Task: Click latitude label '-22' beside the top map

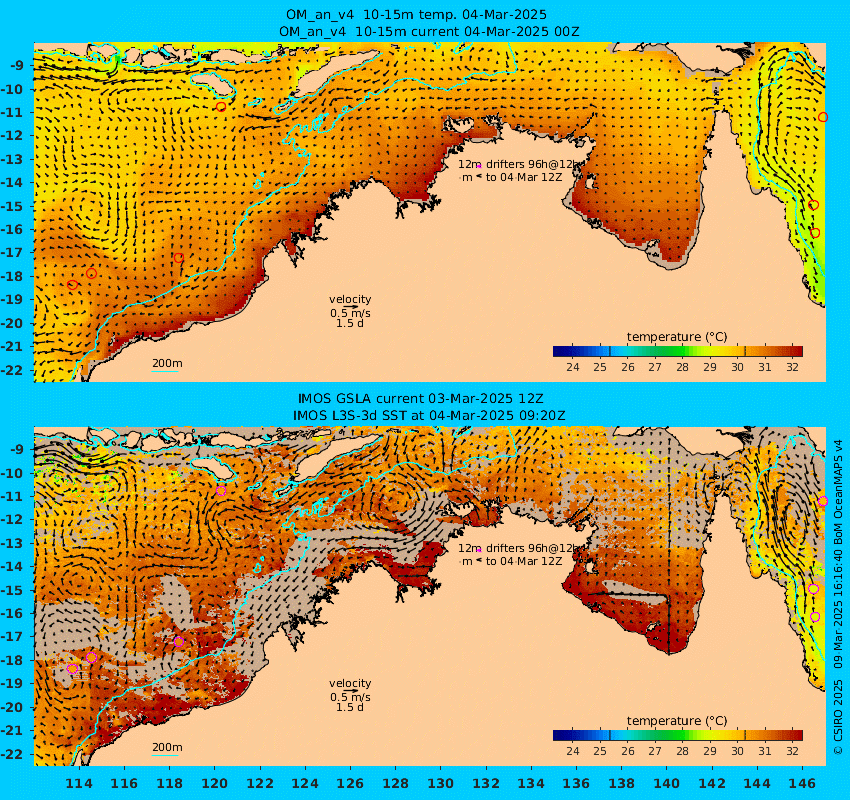Action: click(14, 370)
